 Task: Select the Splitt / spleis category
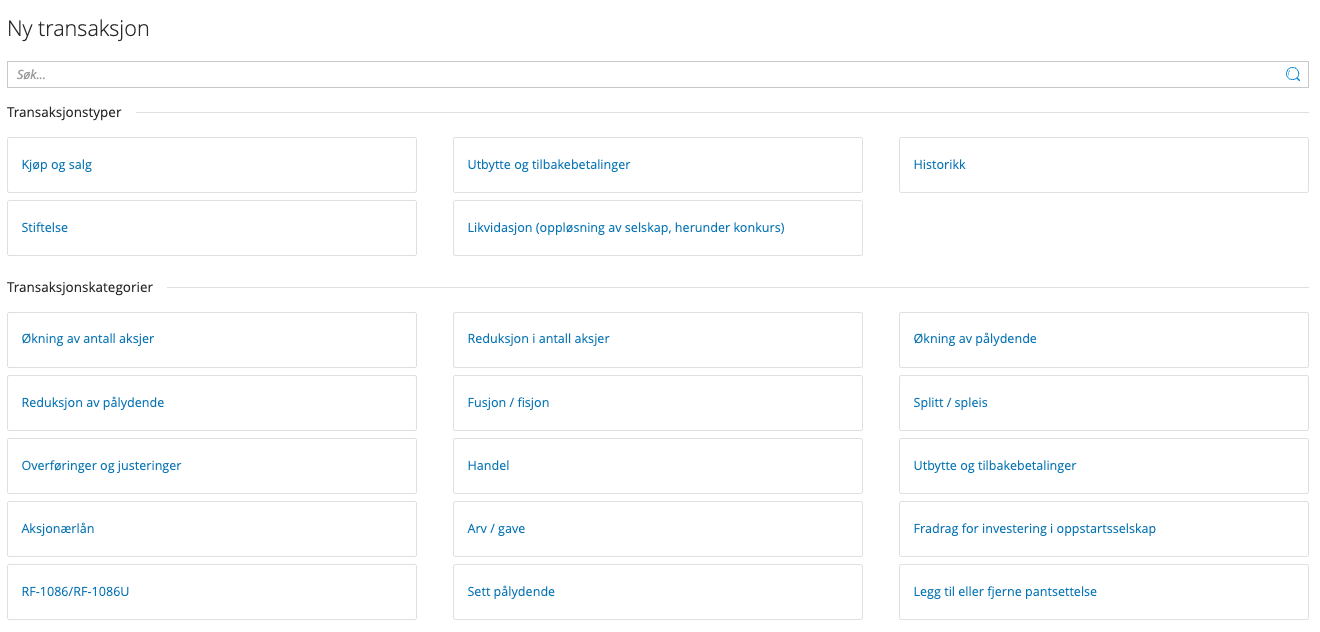pos(1103,403)
